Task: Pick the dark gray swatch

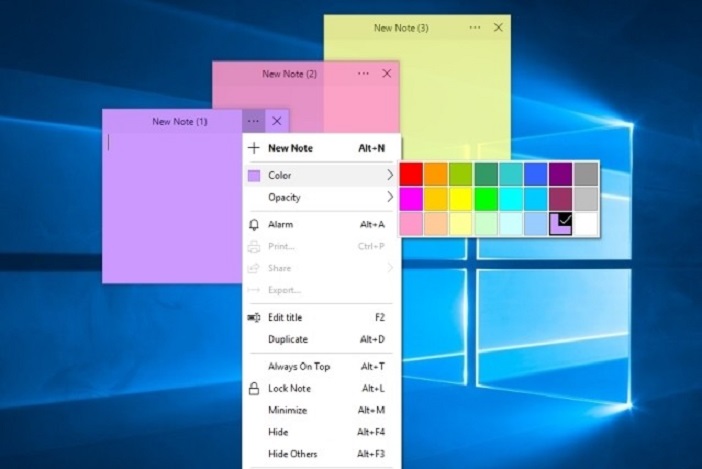Action: pyautogui.click(x=586, y=174)
